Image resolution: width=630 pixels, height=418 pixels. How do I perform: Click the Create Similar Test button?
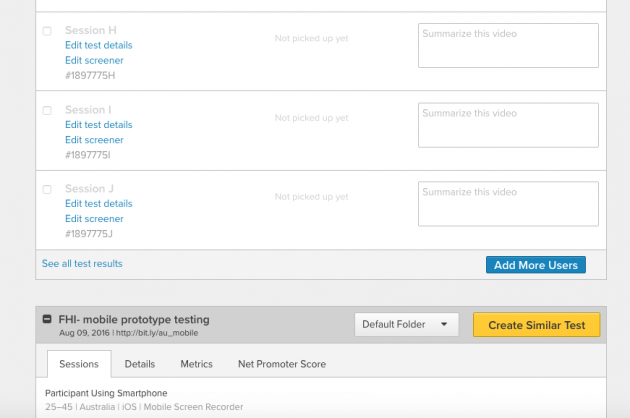536,325
